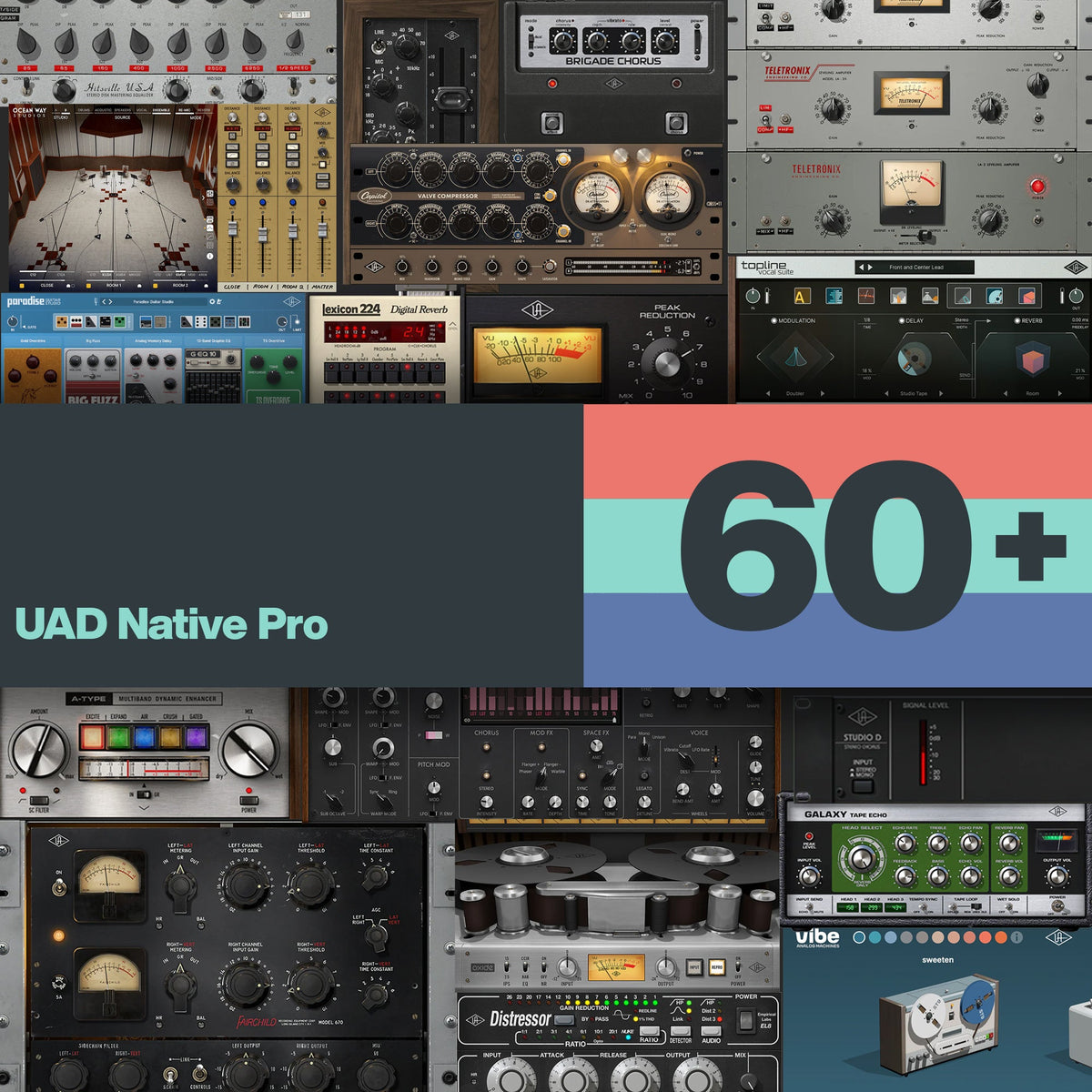
Task: Click the Big Fuzz pedal in Paradise Guitar Studio
Action: [92, 376]
